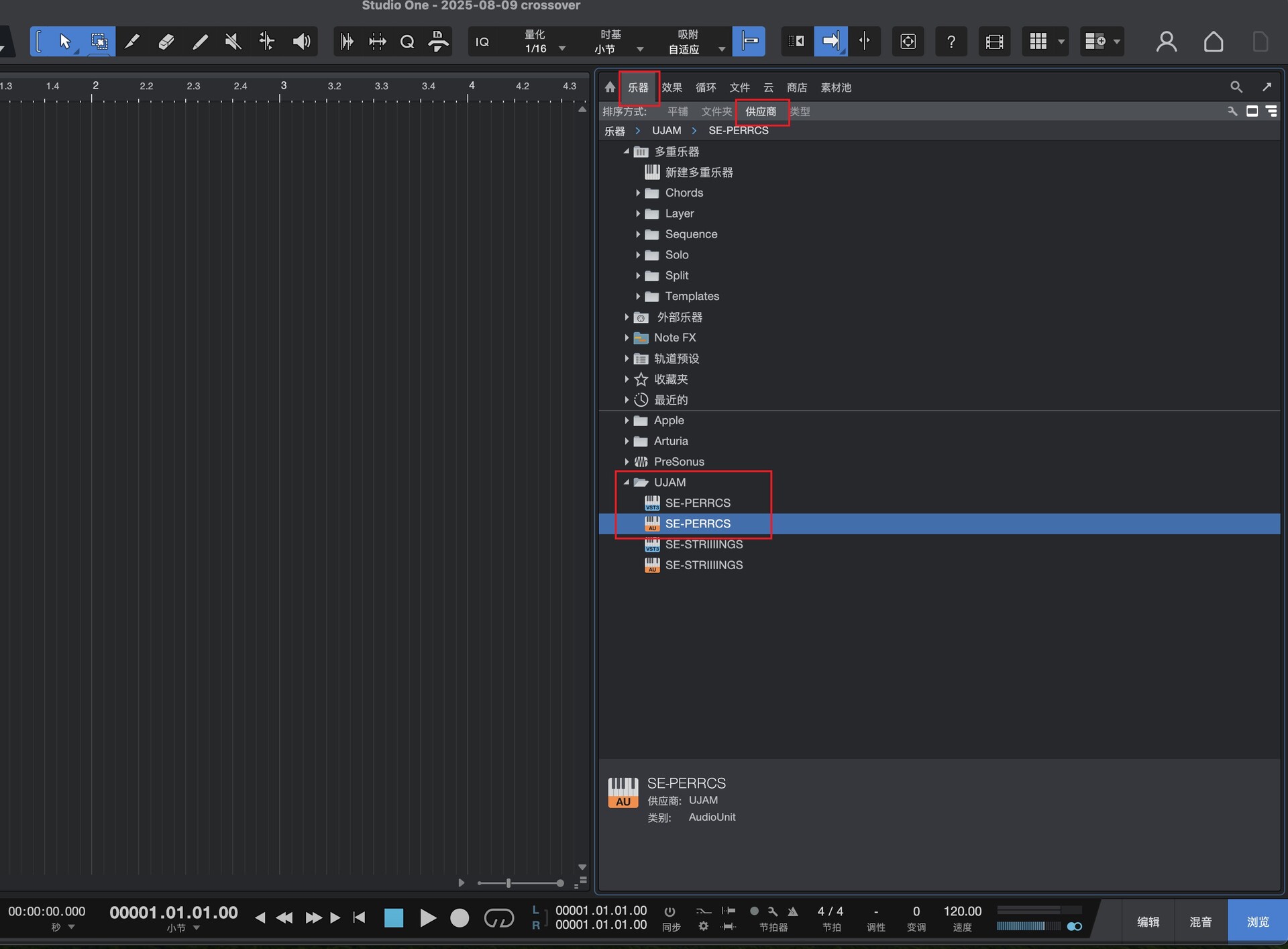Click the detach browser arrow icon
The width and height of the screenshot is (1288, 949).
[x=1267, y=87]
